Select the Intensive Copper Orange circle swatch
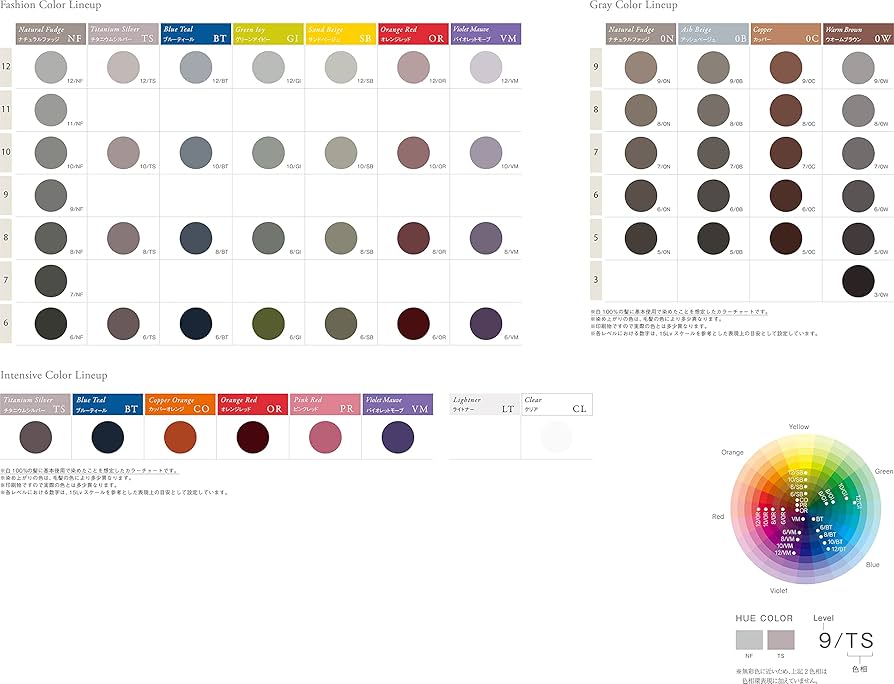Screen dimensions: 894x684 pyautogui.click(x=180, y=437)
